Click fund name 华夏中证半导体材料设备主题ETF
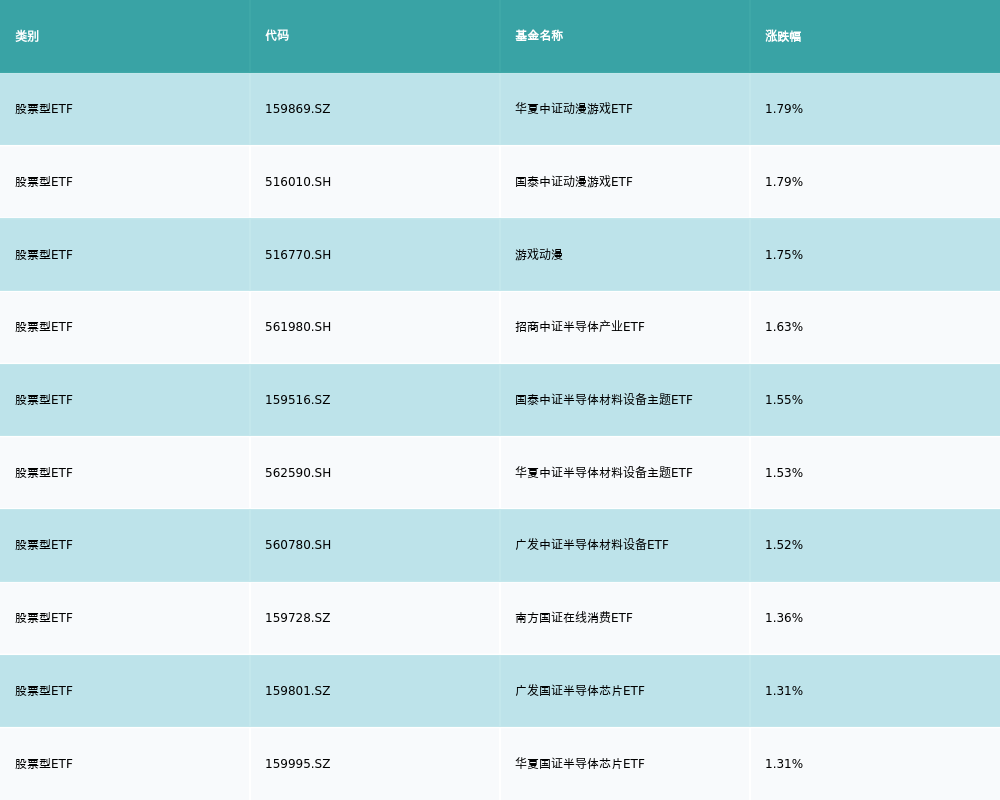This screenshot has height=800, width=1000. coord(604,473)
